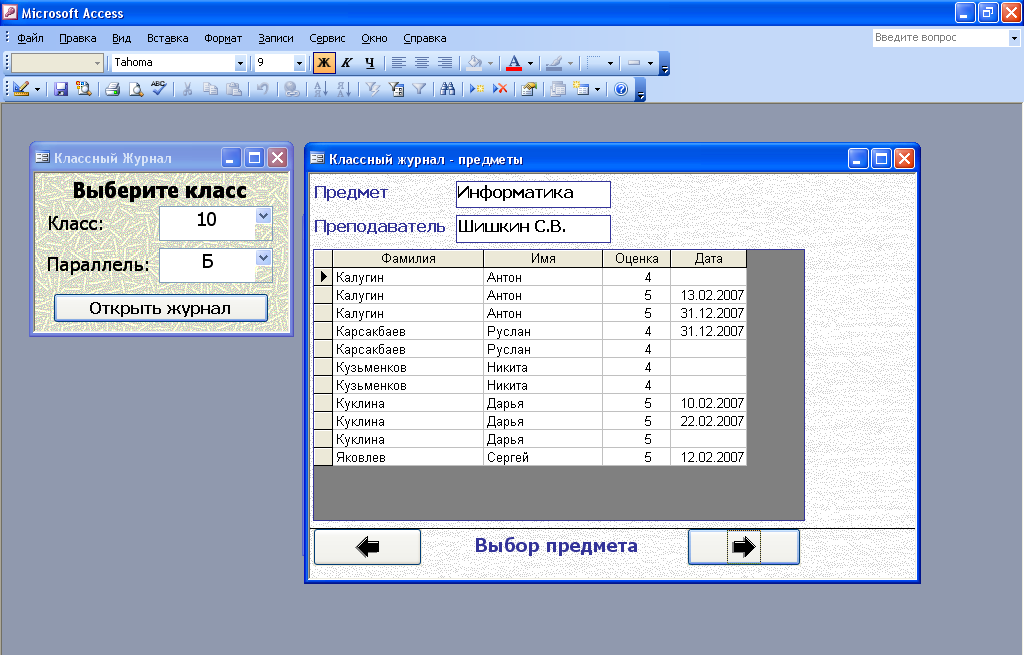The image size is (1024, 655).
Task: Copy selection icon
Action: point(210,89)
